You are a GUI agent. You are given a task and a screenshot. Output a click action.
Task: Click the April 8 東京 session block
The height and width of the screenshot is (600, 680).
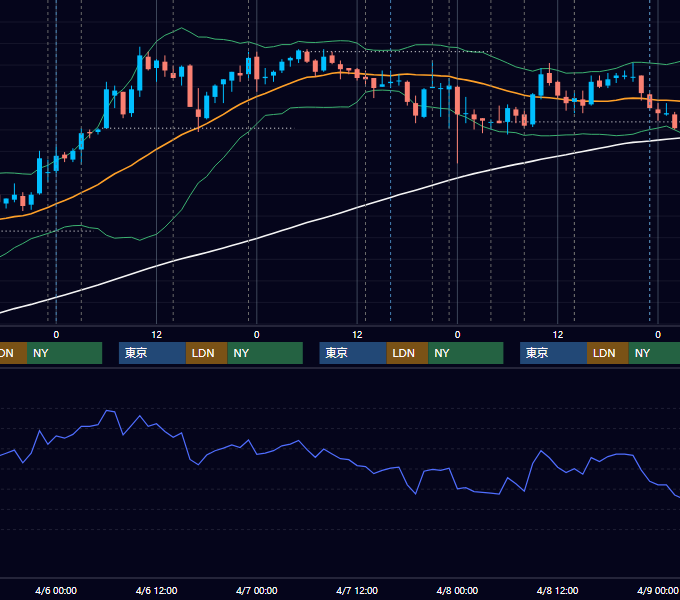click(x=553, y=353)
